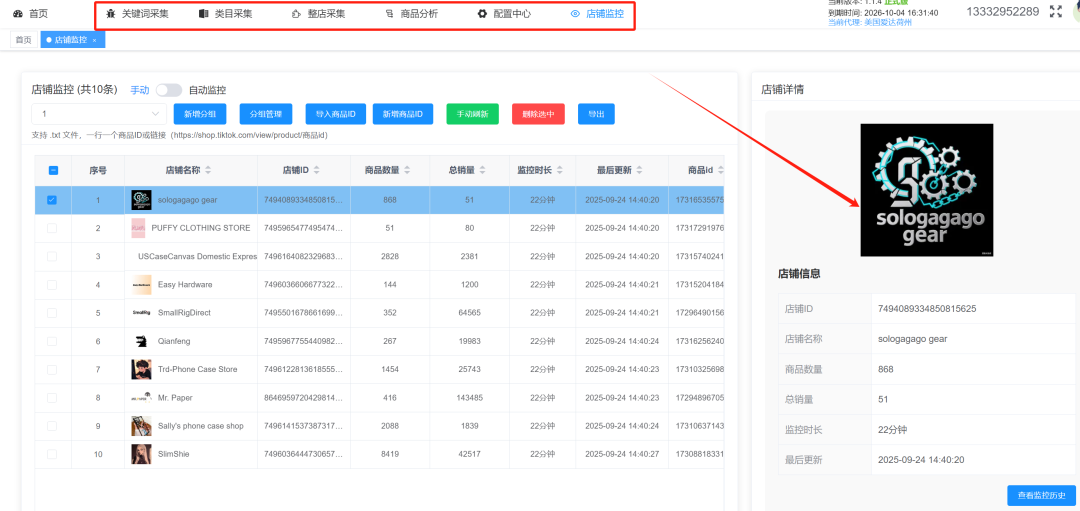
Task: Click the 查看监控历史 button
Action: (x=1041, y=495)
